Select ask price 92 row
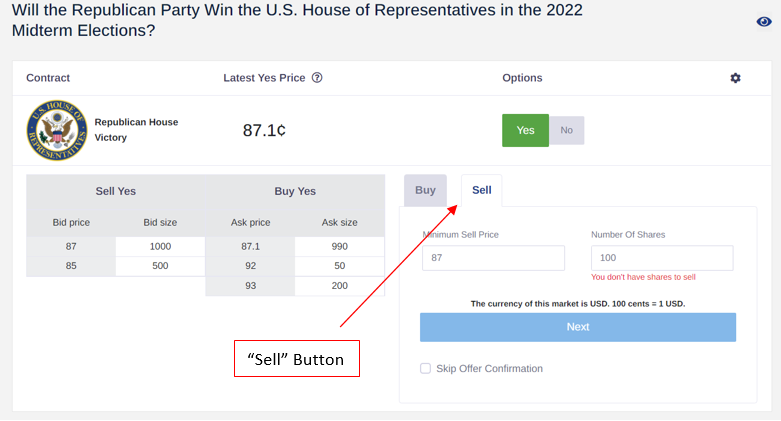 pyautogui.click(x=295, y=266)
